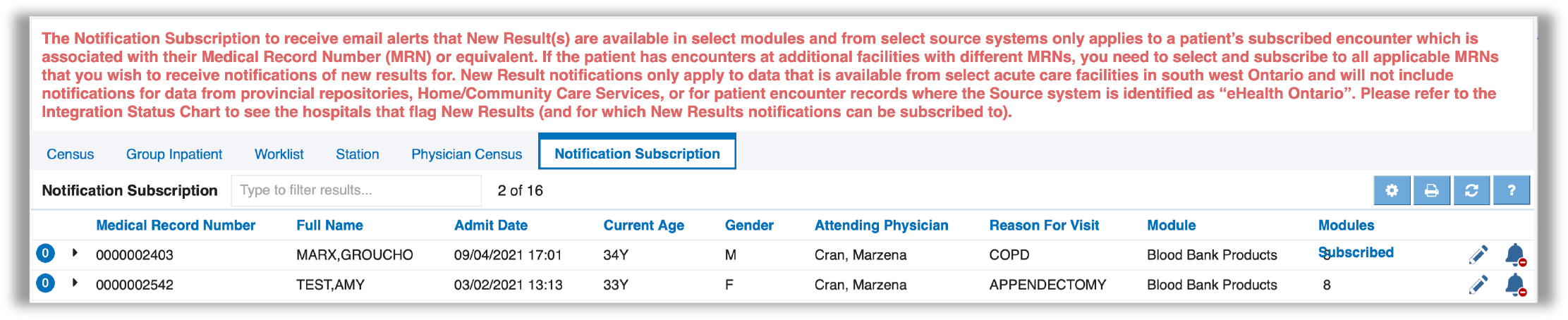Viewport: 1568px width, 320px height.
Task: Open help with the question mark button
Action: (x=1511, y=190)
